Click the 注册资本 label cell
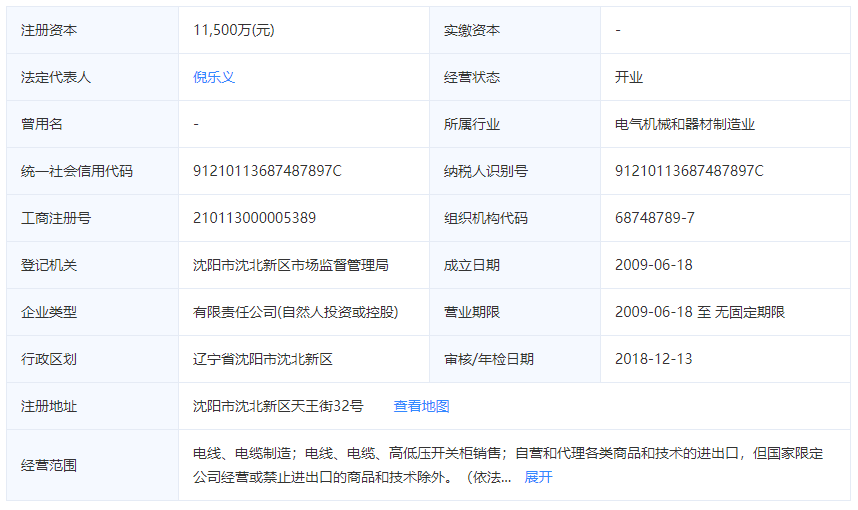 click(49, 30)
